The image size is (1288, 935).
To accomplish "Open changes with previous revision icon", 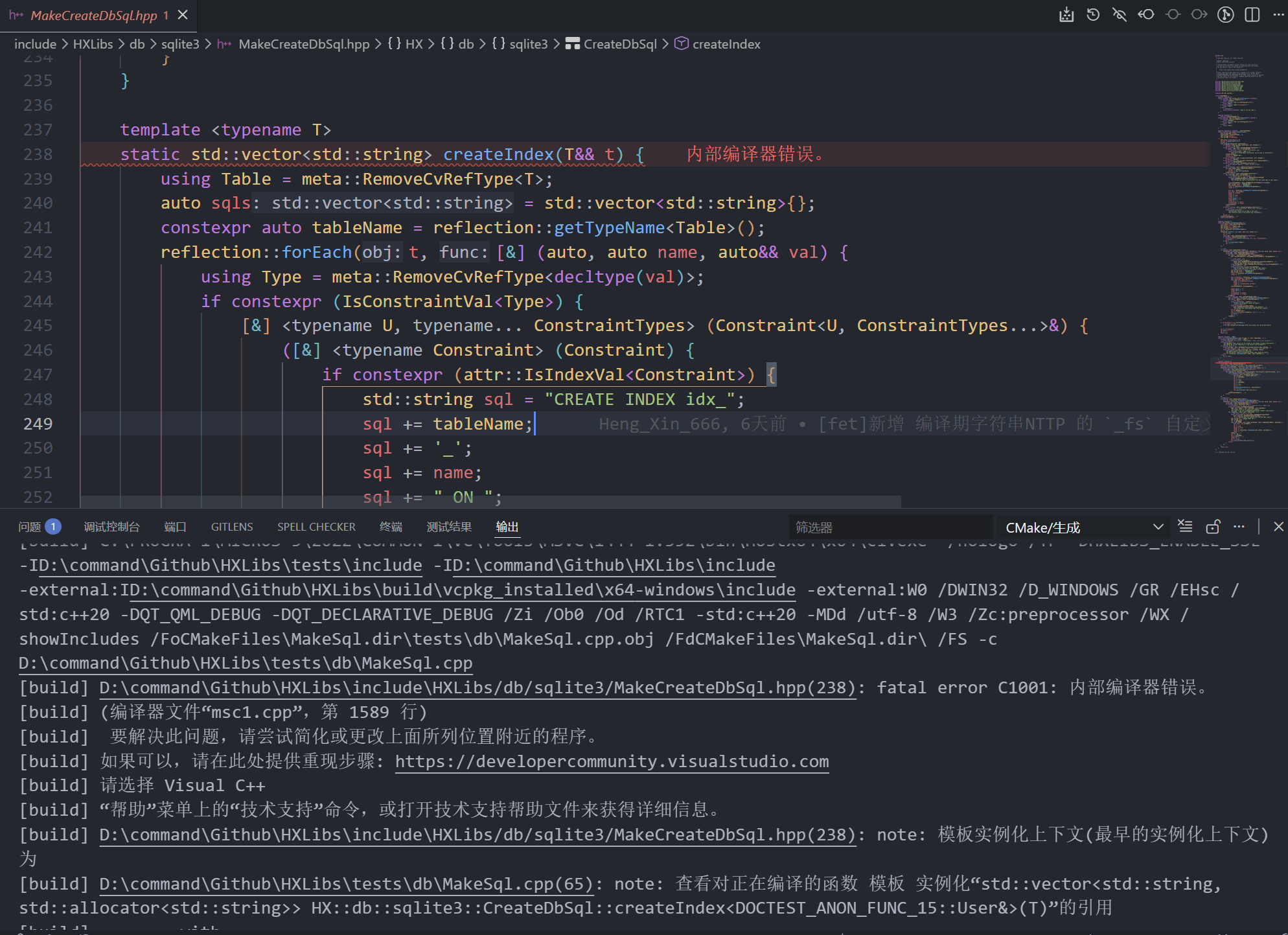I will click(1146, 15).
